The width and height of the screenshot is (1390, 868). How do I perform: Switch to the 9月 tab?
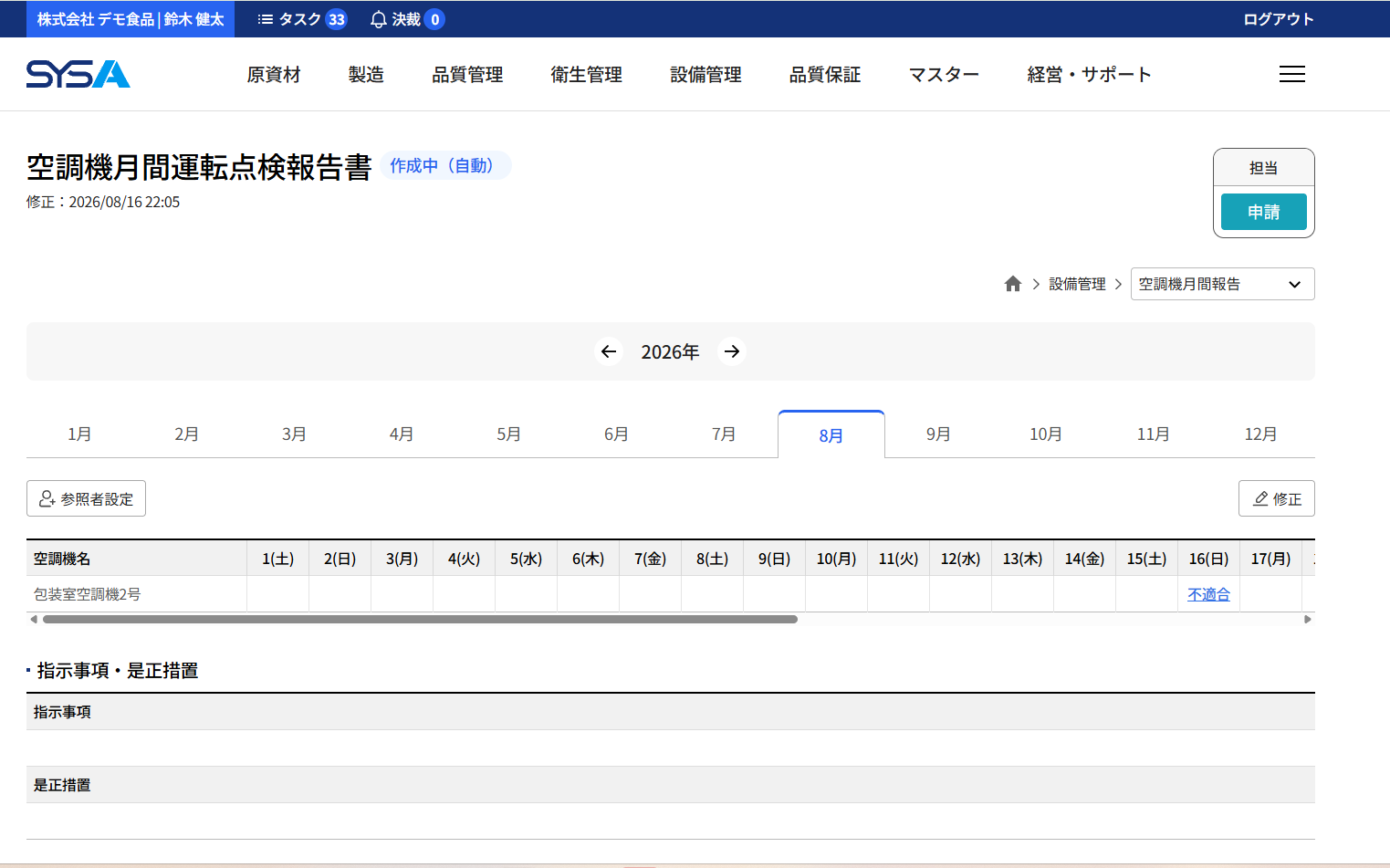pyautogui.click(x=938, y=434)
